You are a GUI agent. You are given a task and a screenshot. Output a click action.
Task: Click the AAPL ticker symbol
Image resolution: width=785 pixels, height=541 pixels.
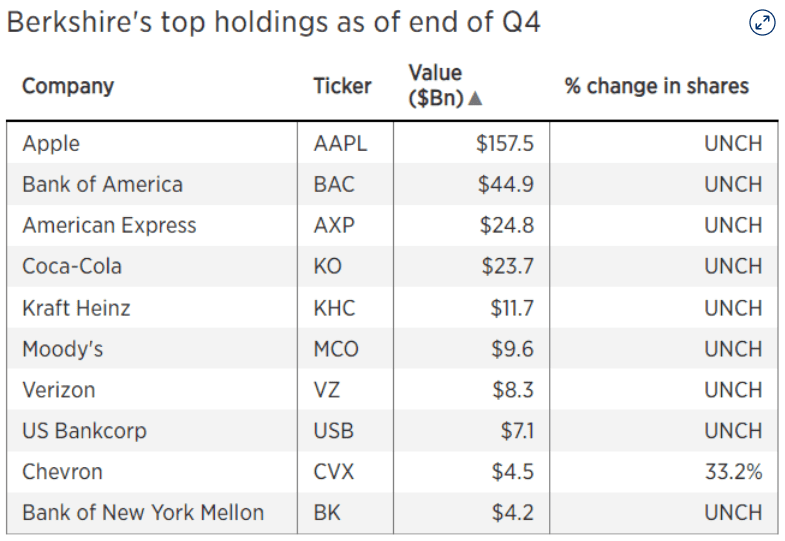coord(340,143)
